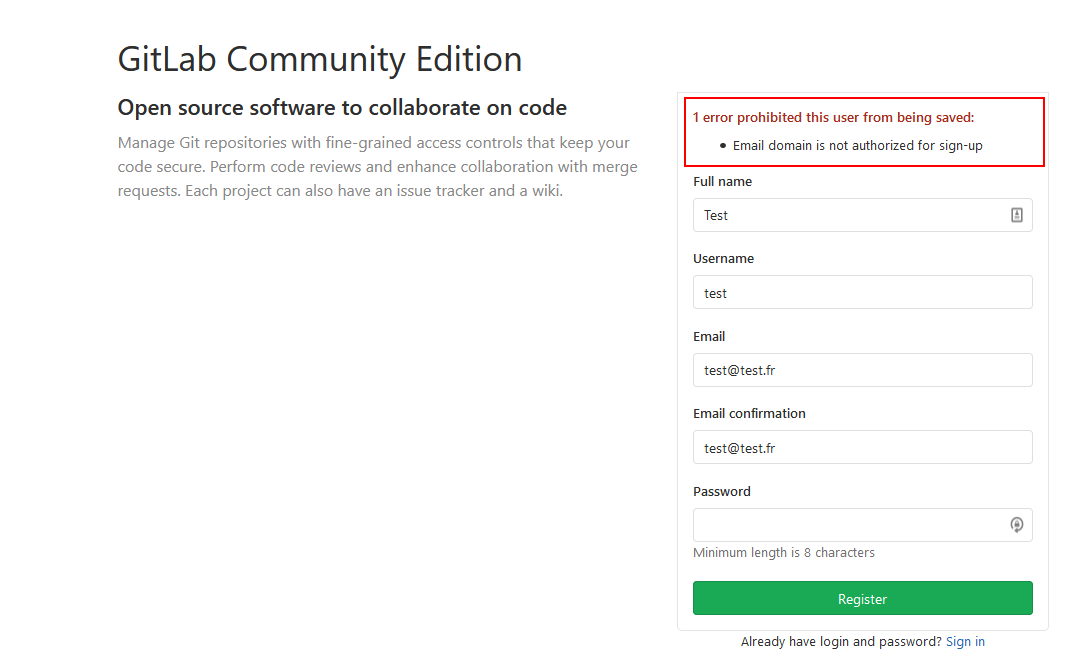This screenshot has height=658, width=1066.
Task: Click the email domain not authorized message
Action: click(857, 146)
